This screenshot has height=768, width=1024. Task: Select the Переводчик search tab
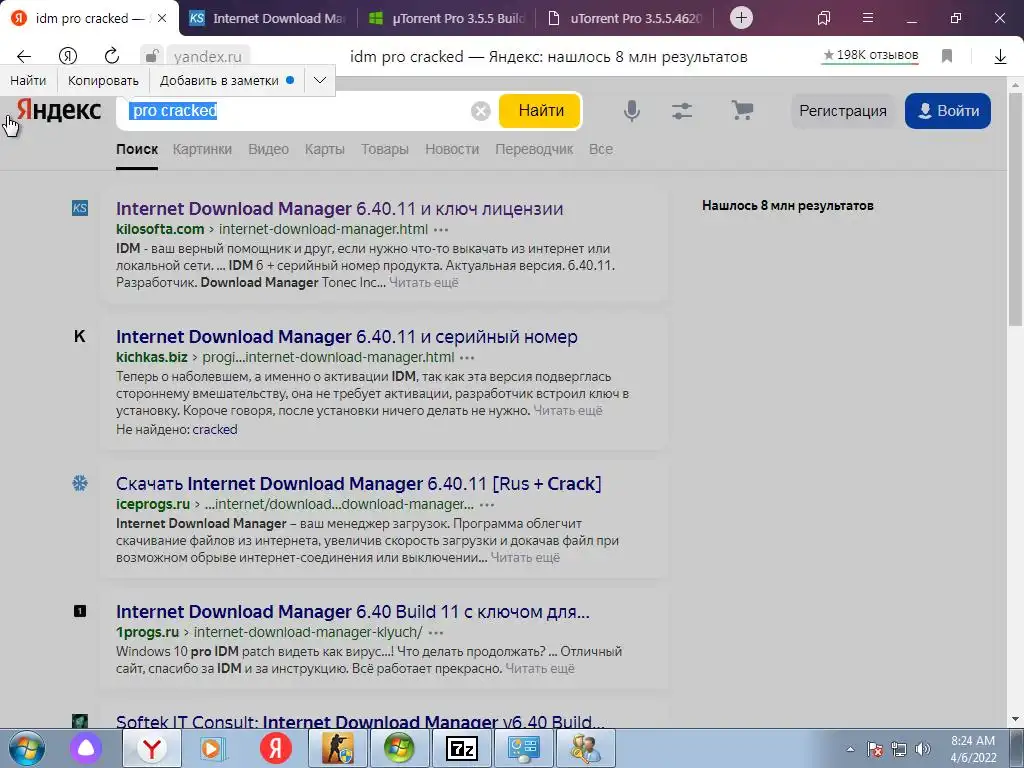(x=534, y=149)
